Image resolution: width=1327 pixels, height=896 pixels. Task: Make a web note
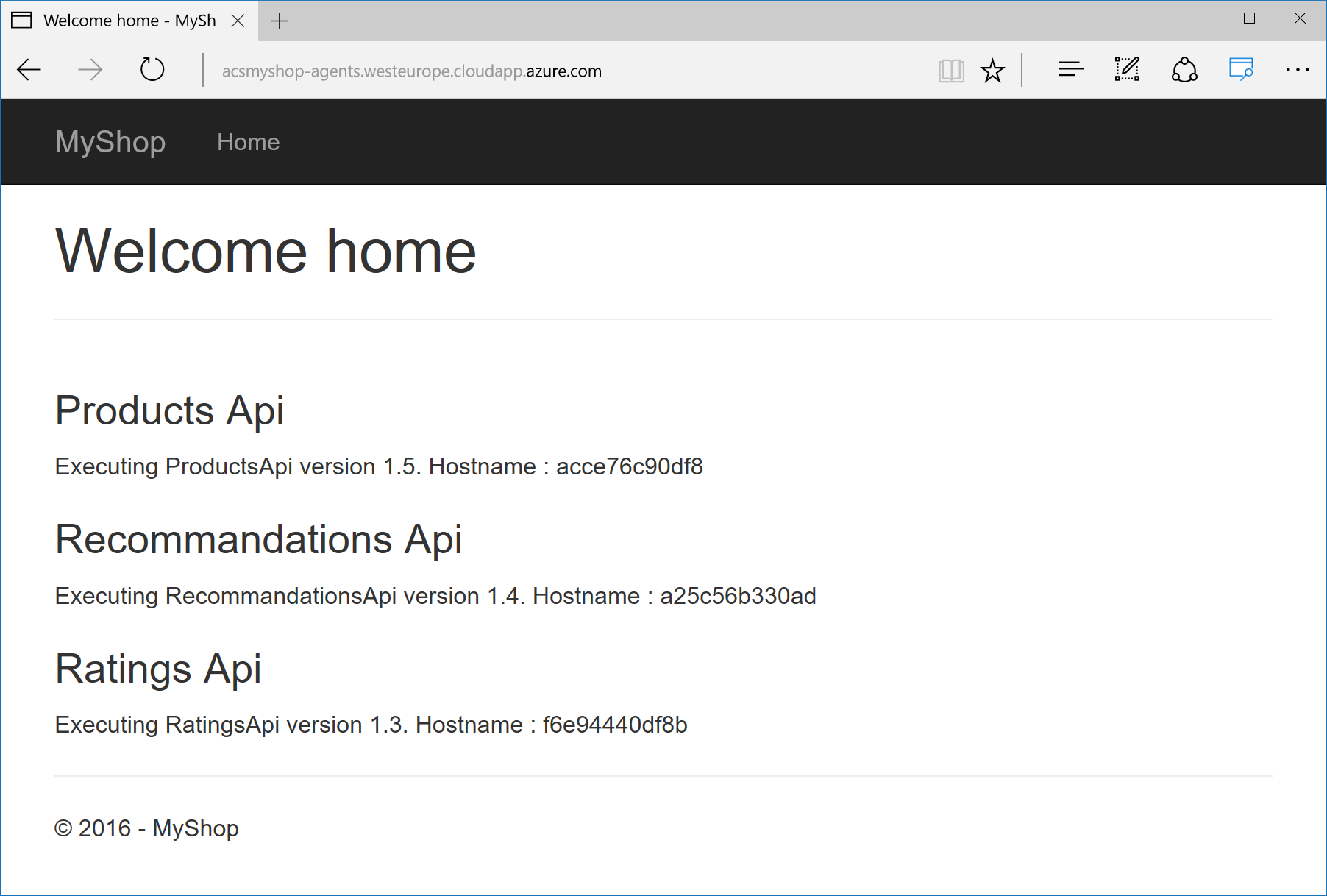pos(1127,70)
